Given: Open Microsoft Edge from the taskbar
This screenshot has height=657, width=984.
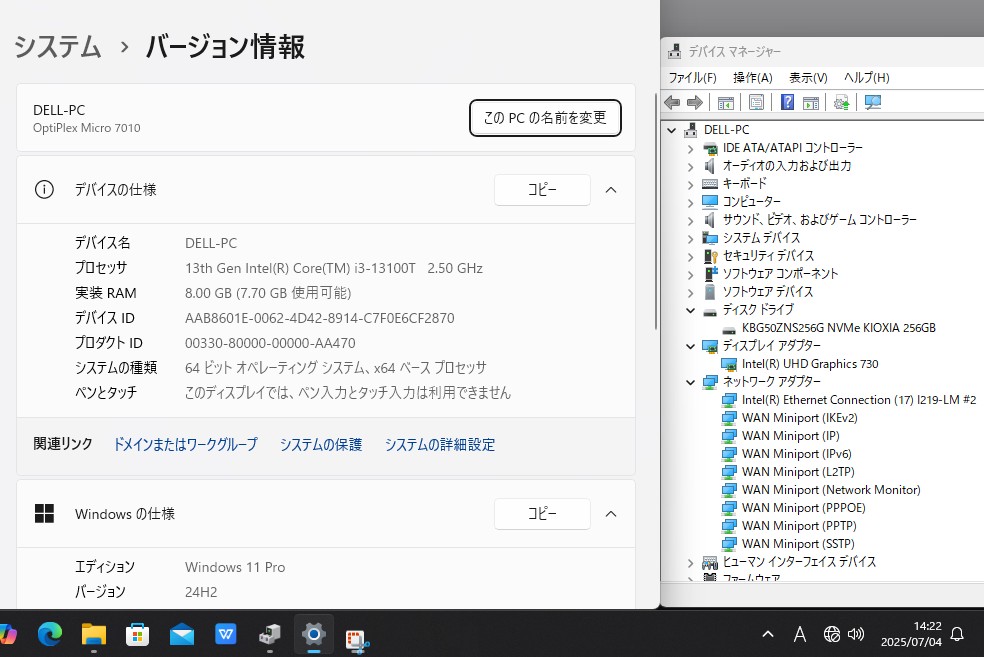Looking at the screenshot, I should coord(50,634).
